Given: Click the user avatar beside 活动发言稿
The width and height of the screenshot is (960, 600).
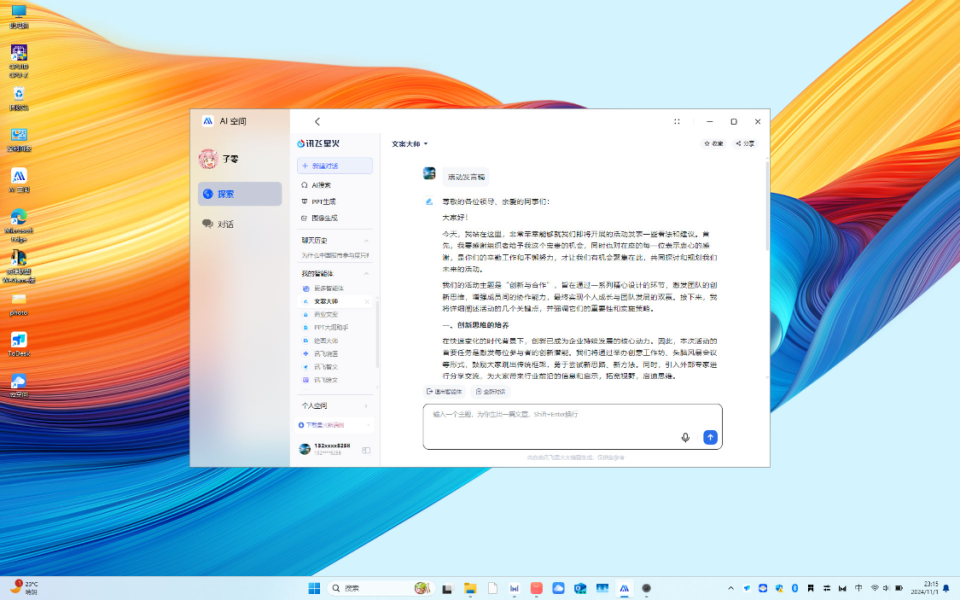Looking at the screenshot, I should click(x=429, y=173).
